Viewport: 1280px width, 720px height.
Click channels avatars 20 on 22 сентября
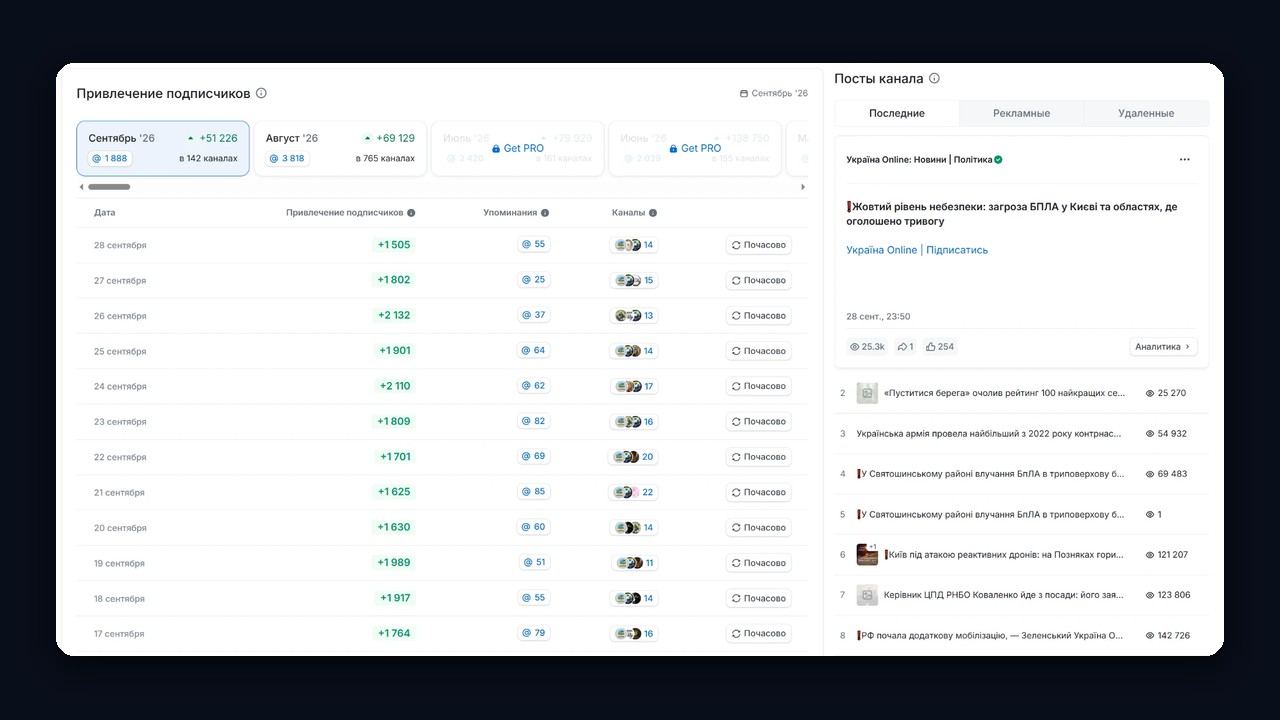[x=633, y=457]
